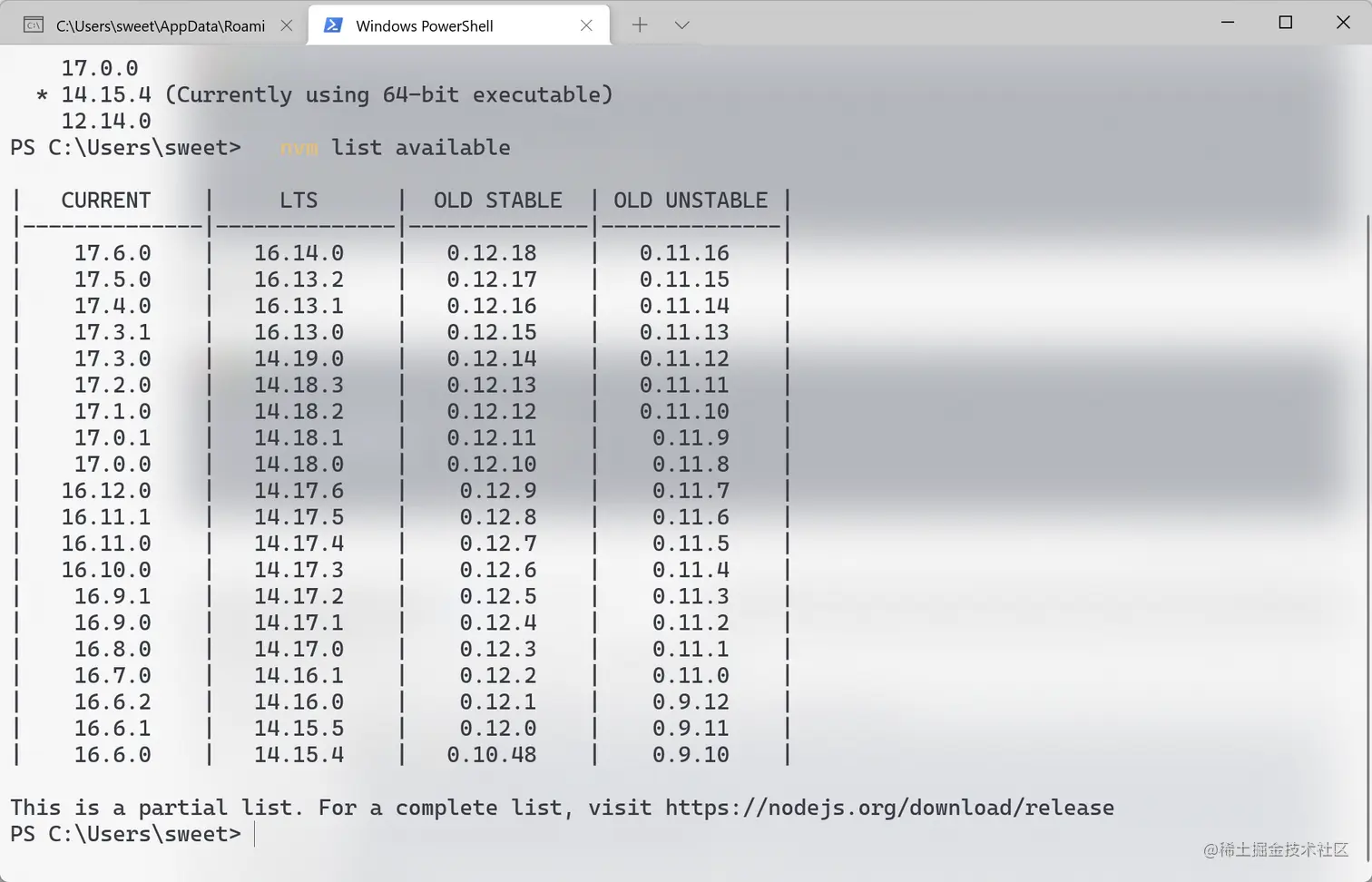Click version 0.11.0 in OLD UNSTABLE column
The width and height of the screenshot is (1372, 882).
click(691, 676)
